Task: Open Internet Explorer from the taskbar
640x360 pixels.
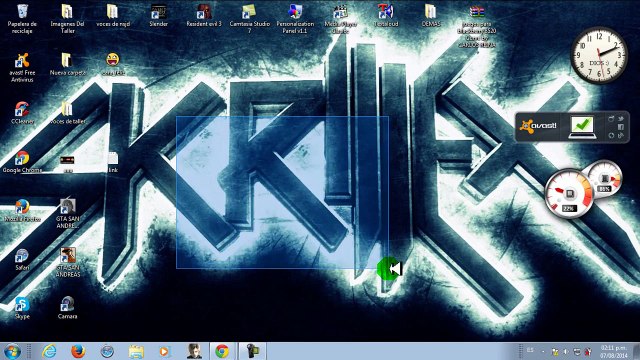Action: point(49,351)
